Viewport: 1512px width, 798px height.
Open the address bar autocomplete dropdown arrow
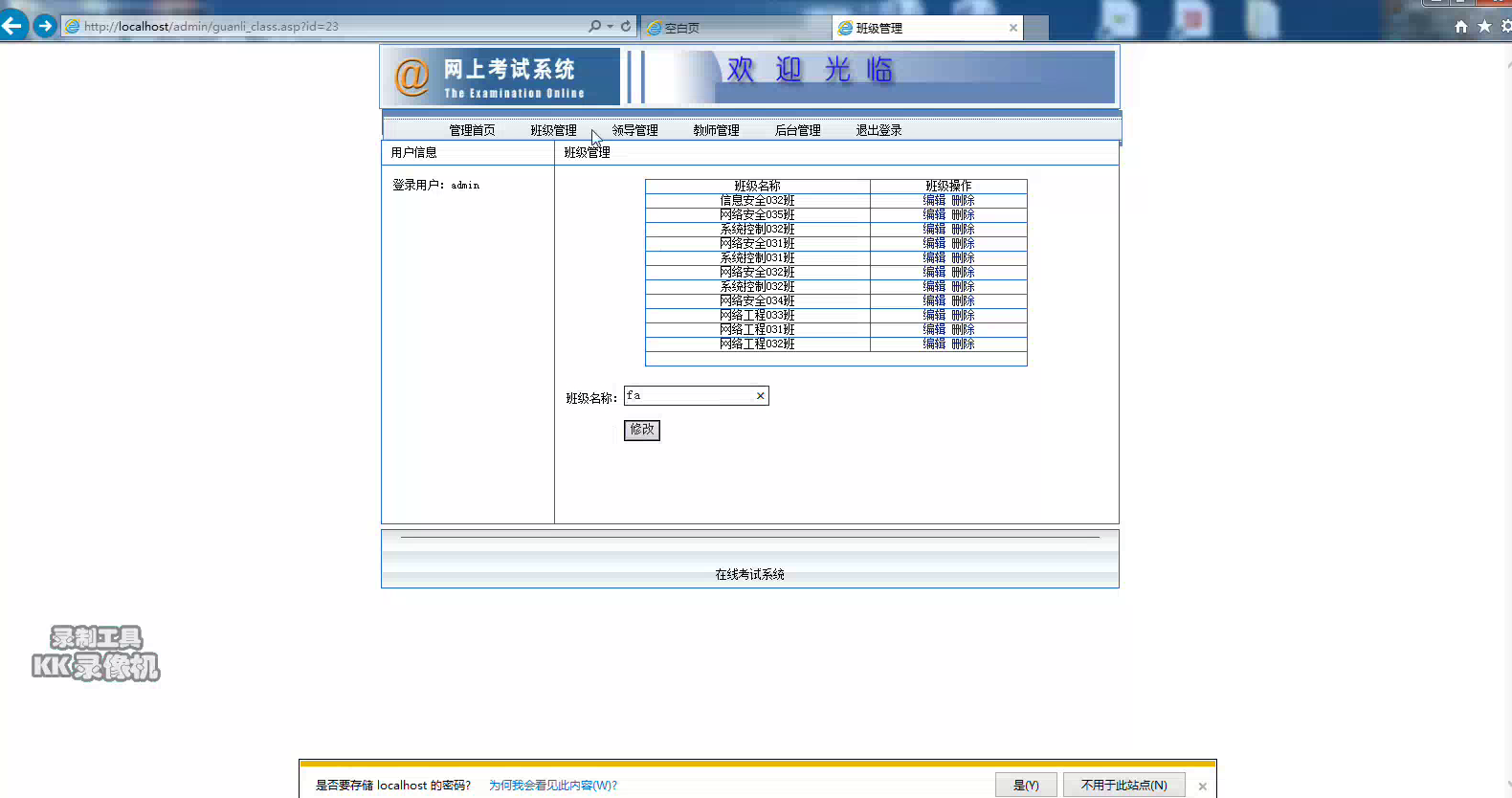[x=611, y=26]
